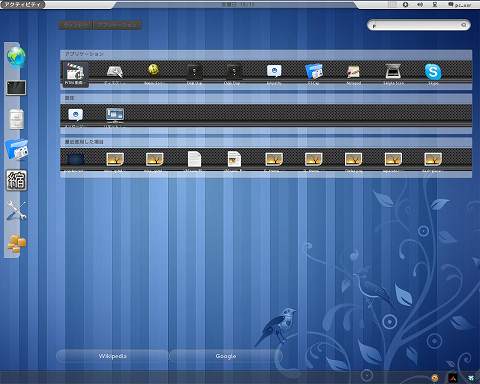Launch the yellow round face application
Viewport: 480px width, 384px height.
tap(153, 70)
